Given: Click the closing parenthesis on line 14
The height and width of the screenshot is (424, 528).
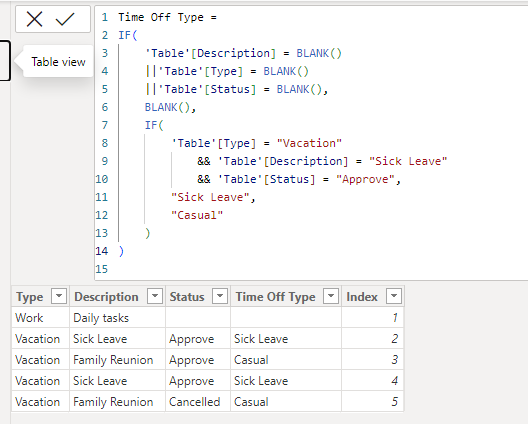Looking at the screenshot, I should pyautogui.click(x=121, y=251).
